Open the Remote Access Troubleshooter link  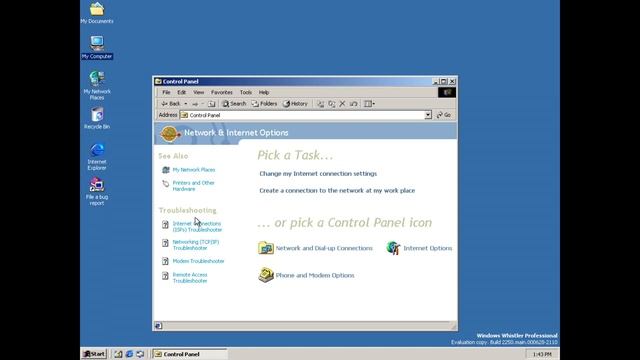click(190, 278)
